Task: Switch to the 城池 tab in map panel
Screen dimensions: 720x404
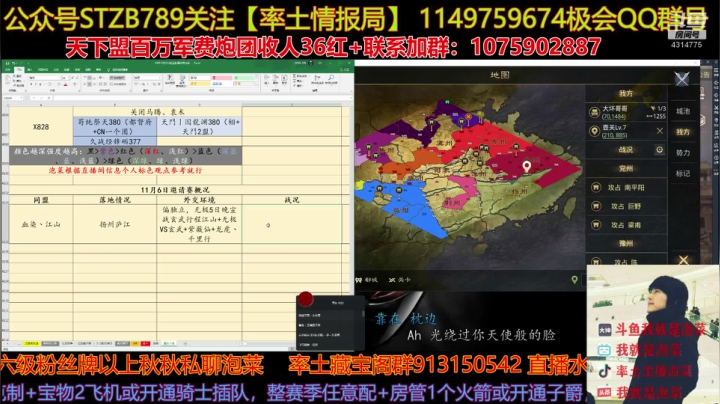Action: 683,111
